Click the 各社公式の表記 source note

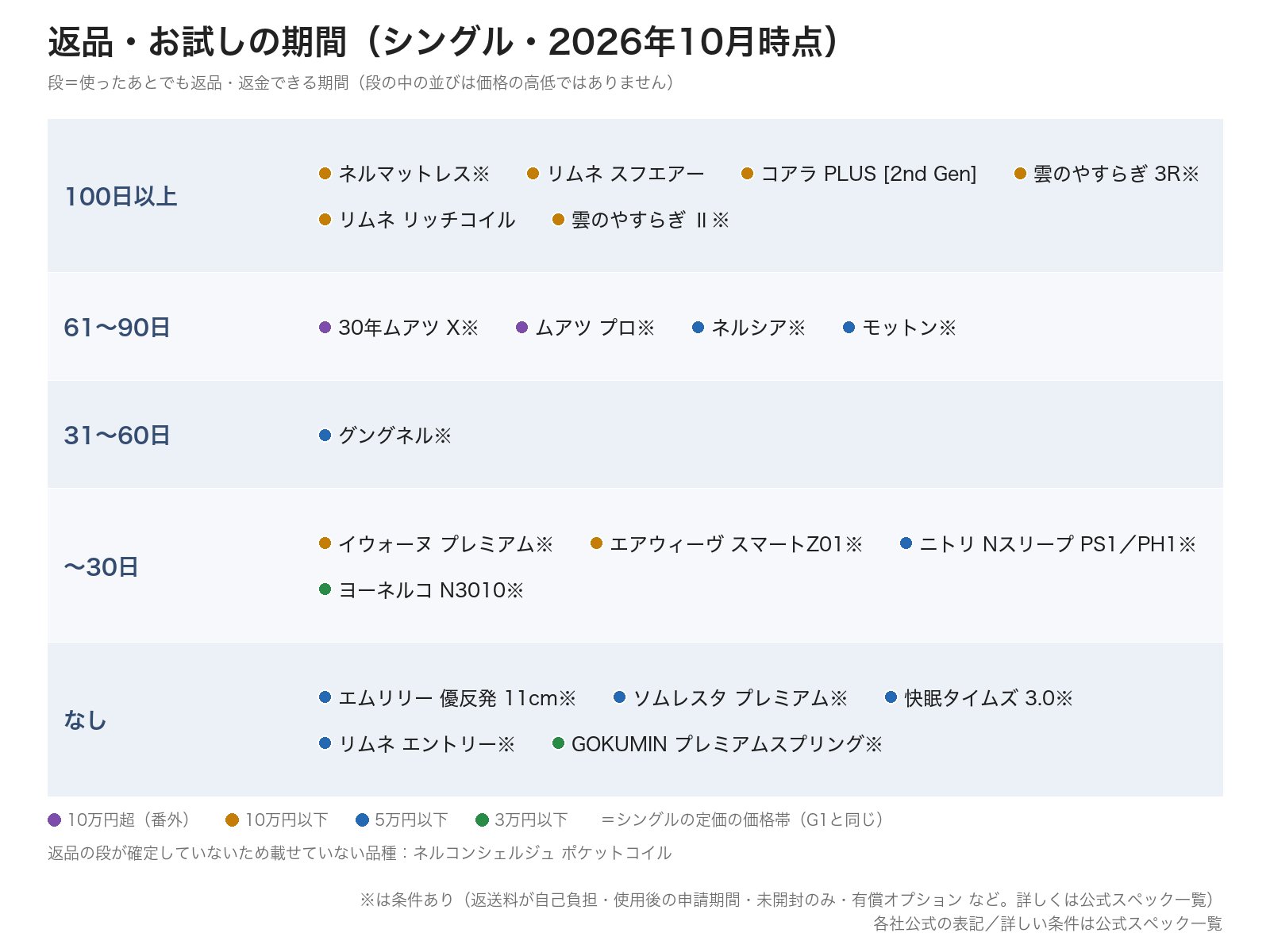(x=1048, y=923)
